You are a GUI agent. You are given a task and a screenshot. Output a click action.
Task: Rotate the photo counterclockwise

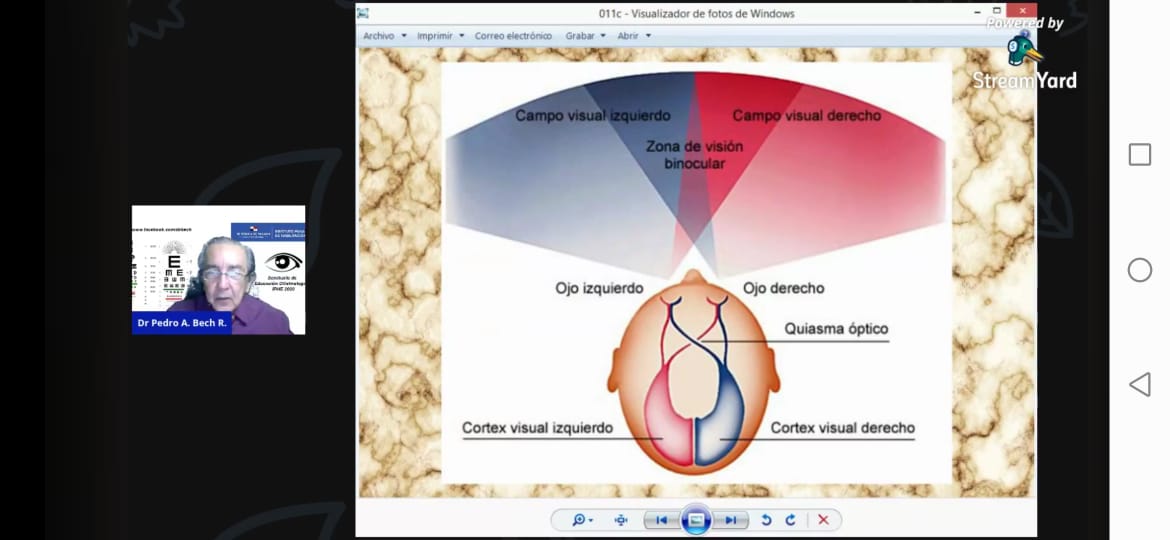click(766, 520)
